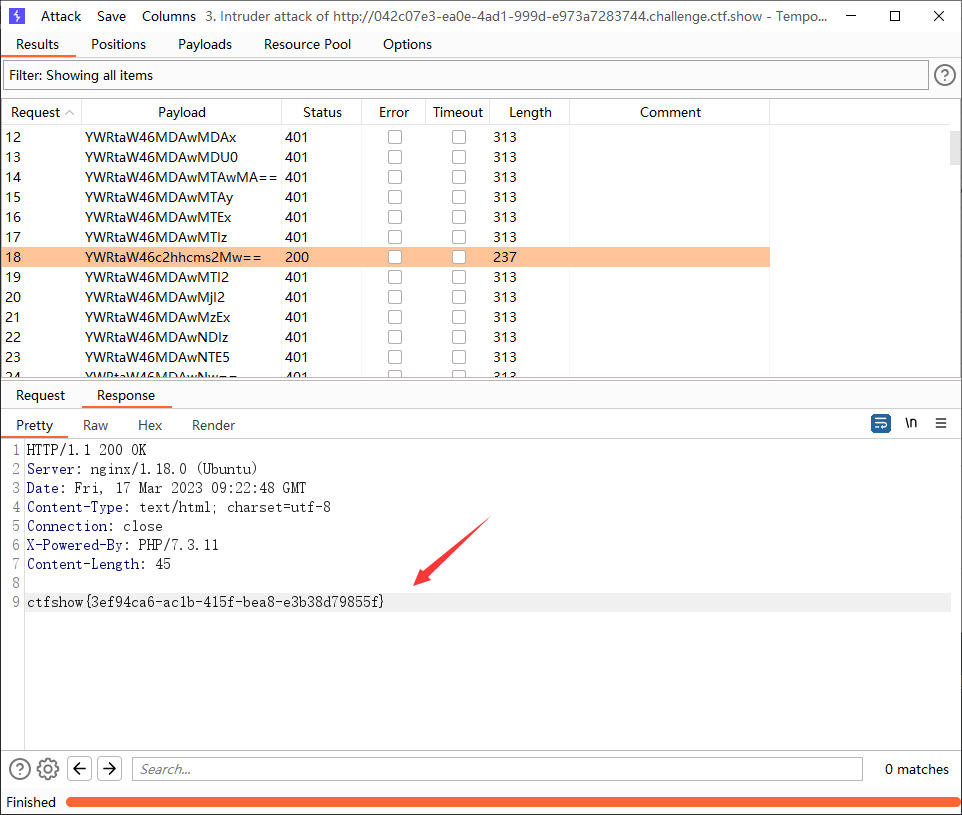Click the ctfshow flag line in response

tap(206, 602)
